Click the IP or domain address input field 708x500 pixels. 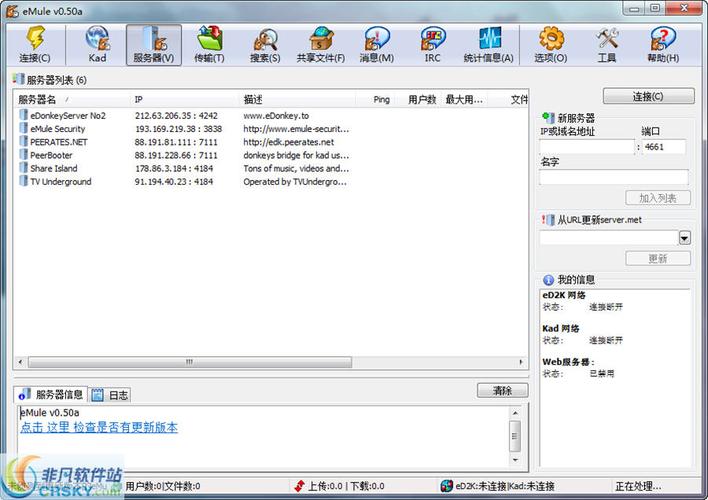coord(586,147)
